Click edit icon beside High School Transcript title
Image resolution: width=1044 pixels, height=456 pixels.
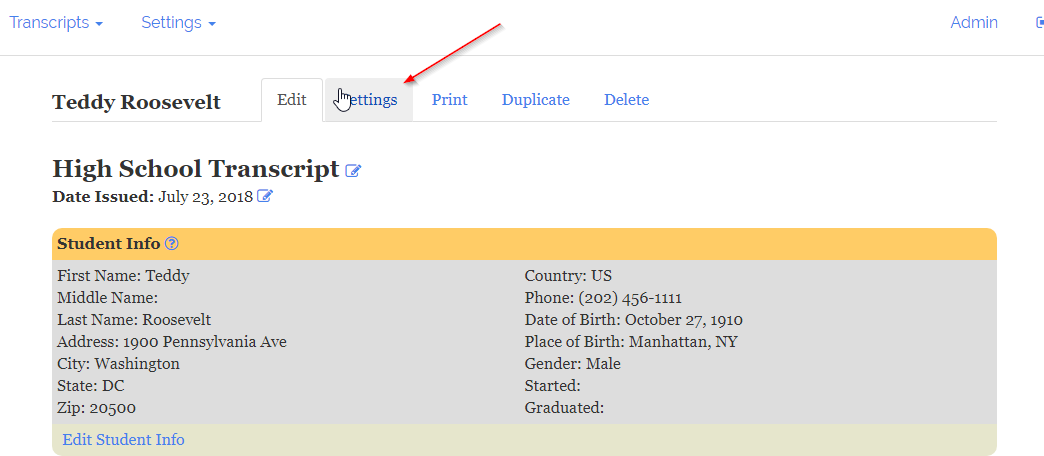(353, 171)
